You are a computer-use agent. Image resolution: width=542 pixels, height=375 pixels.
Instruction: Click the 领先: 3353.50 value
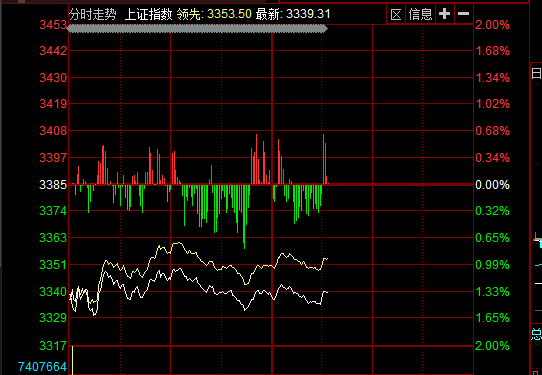point(214,14)
